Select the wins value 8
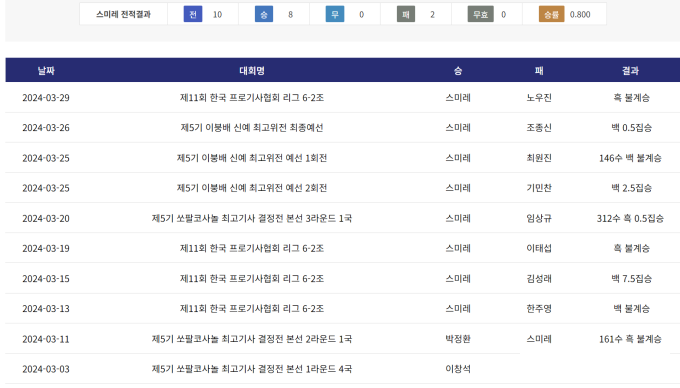 click(291, 14)
